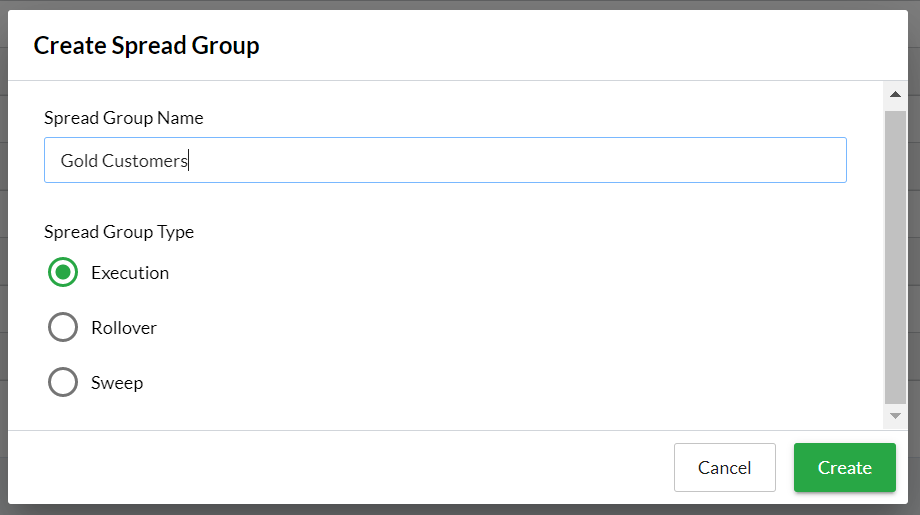The image size is (920, 515).
Task: Select the Execution radio button
Action: coord(63,272)
